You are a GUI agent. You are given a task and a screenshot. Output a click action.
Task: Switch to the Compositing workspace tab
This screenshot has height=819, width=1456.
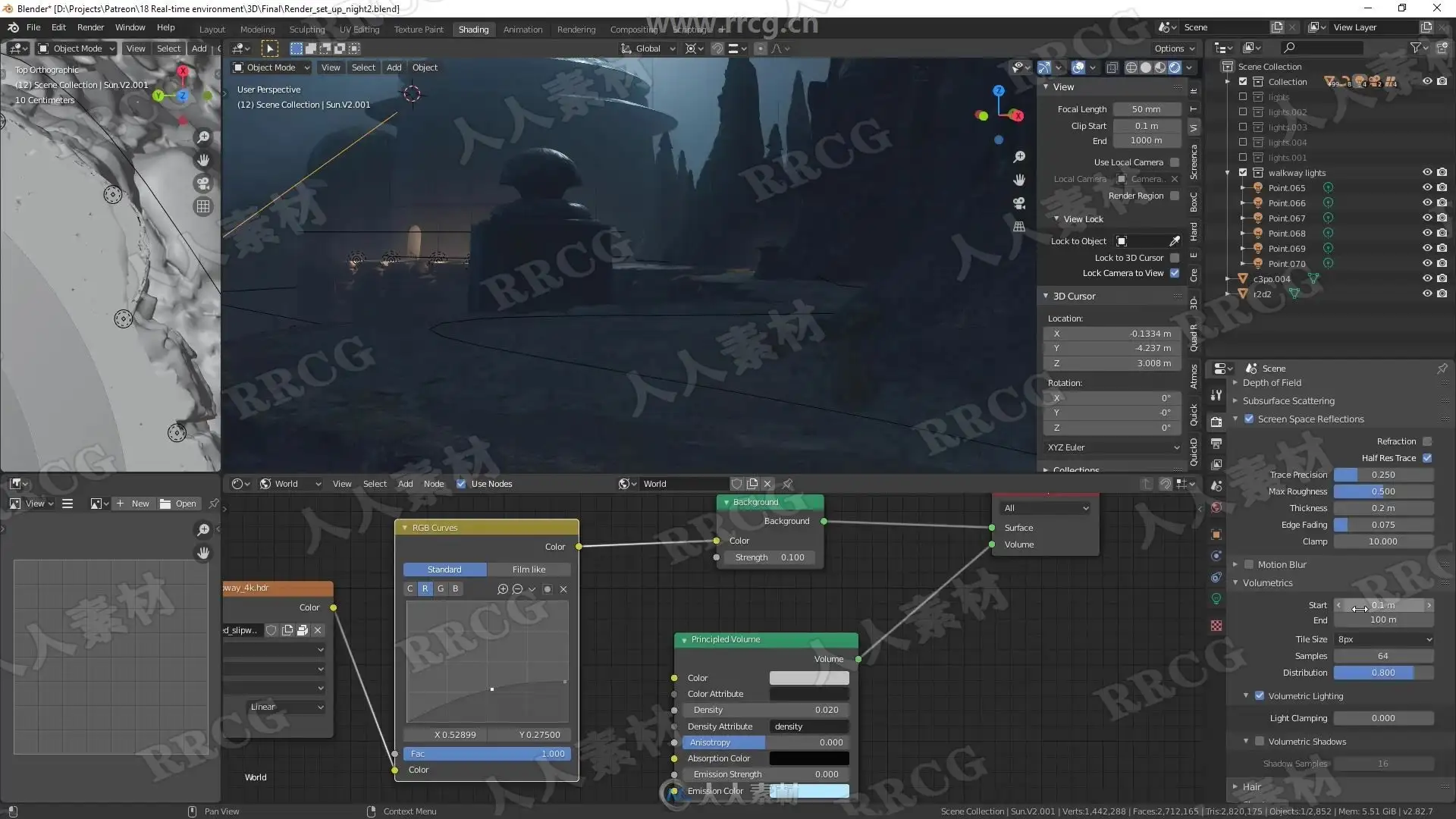click(x=633, y=30)
